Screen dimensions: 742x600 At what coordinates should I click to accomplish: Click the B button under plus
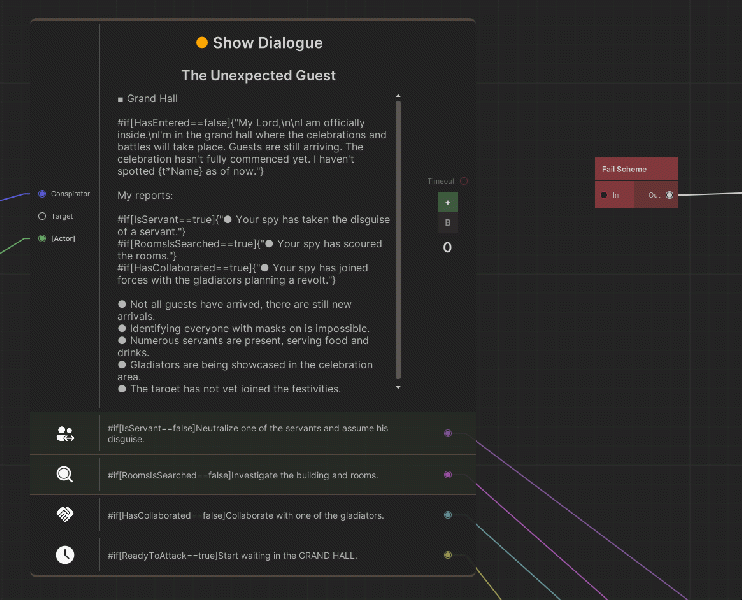pos(447,222)
